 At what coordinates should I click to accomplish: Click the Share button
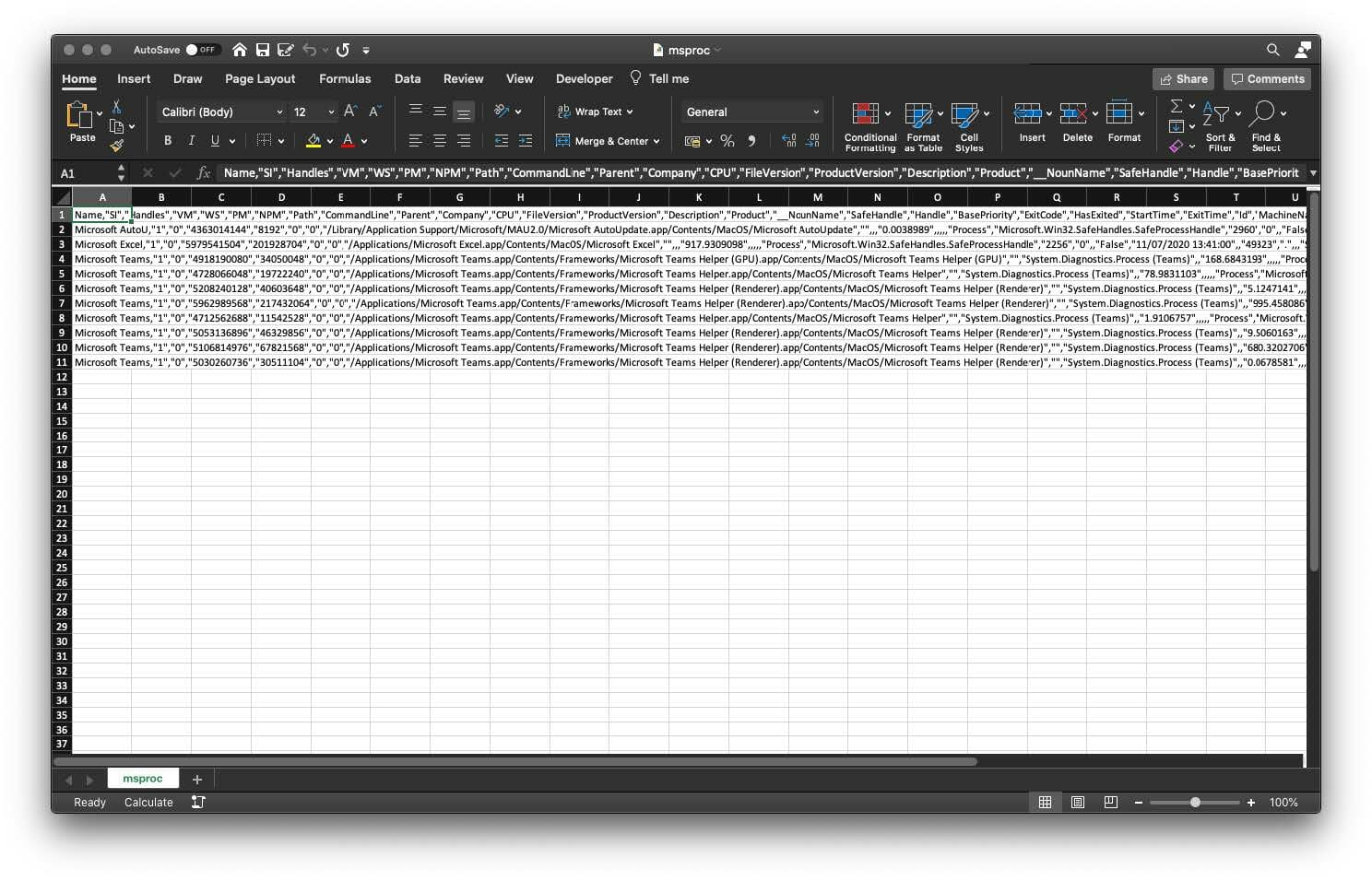tap(1184, 78)
